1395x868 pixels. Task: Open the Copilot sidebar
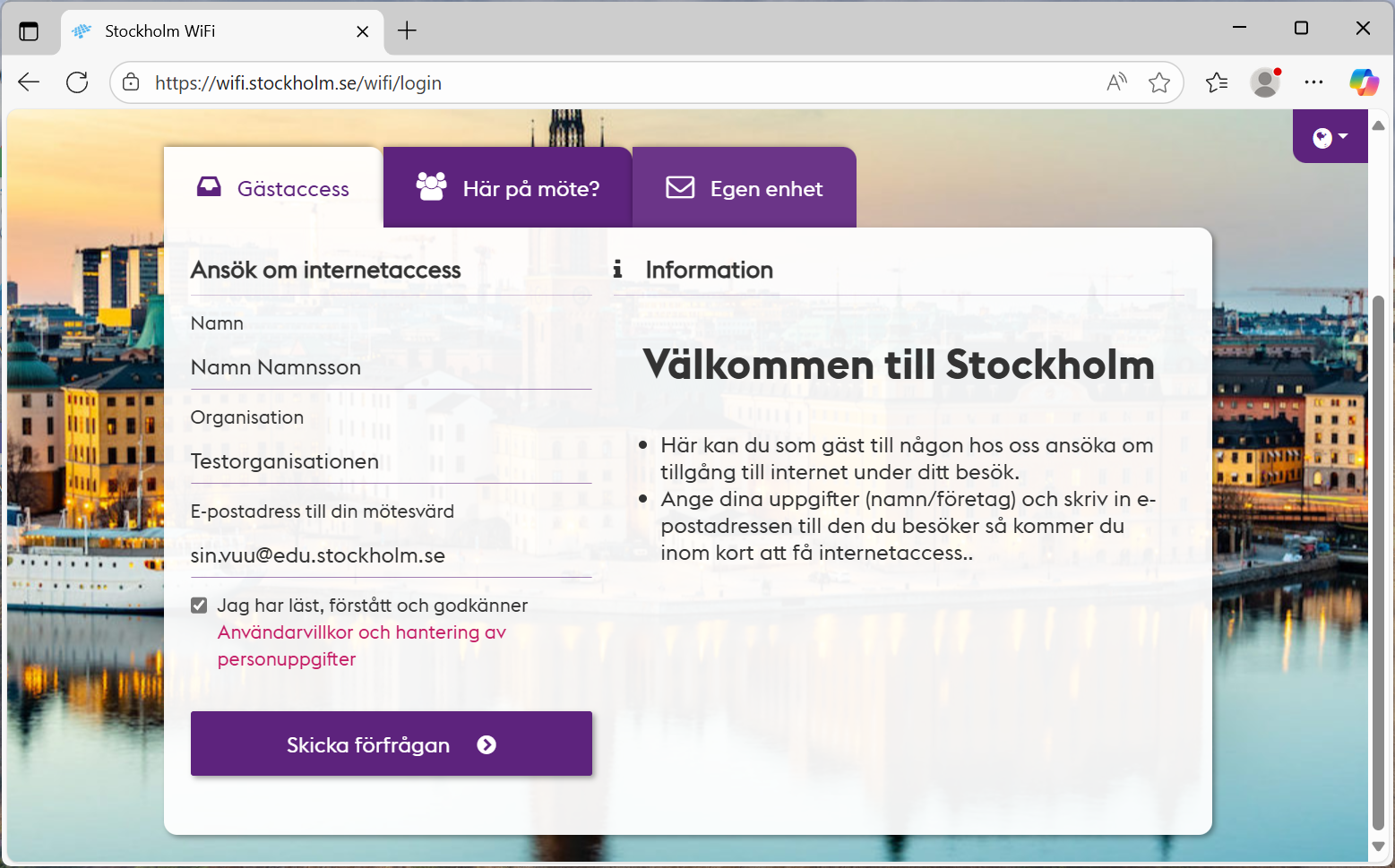point(1364,82)
